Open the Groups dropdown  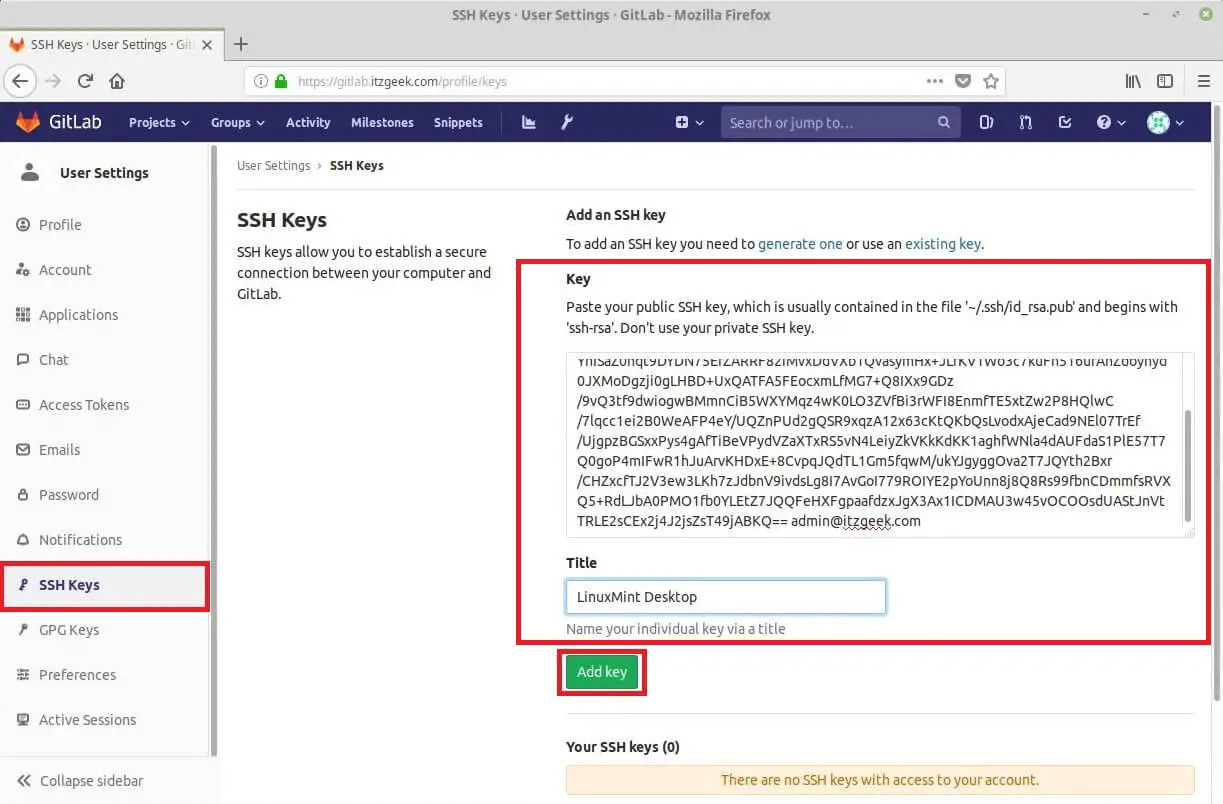pyautogui.click(x=237, y=122)
